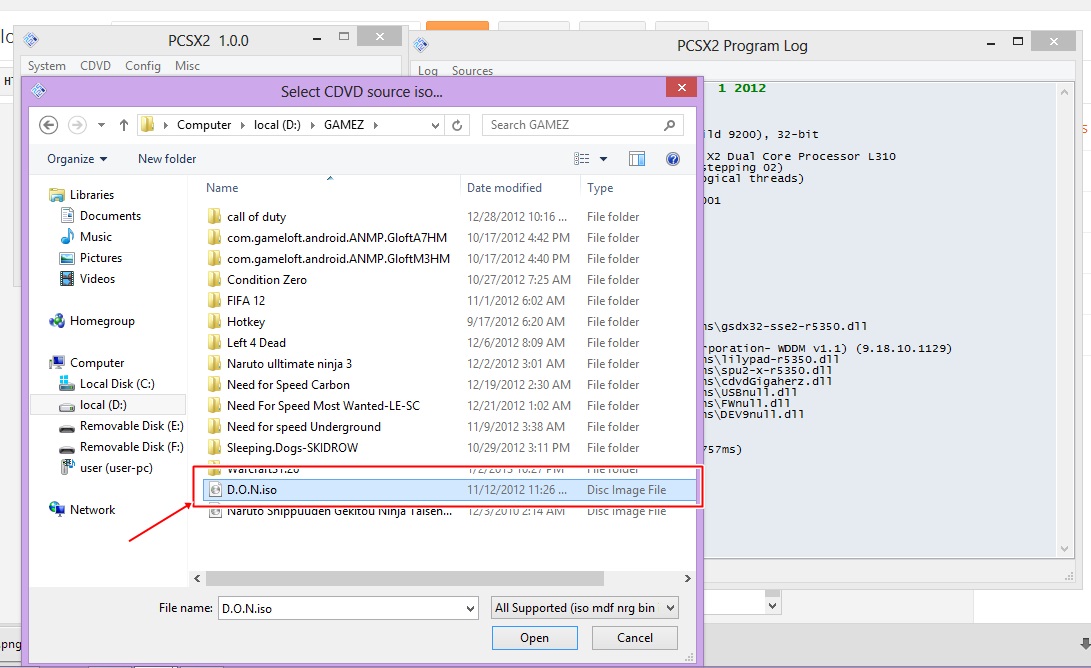Open Music library
Screen dimensions: 1091x668
click(86, 237)
